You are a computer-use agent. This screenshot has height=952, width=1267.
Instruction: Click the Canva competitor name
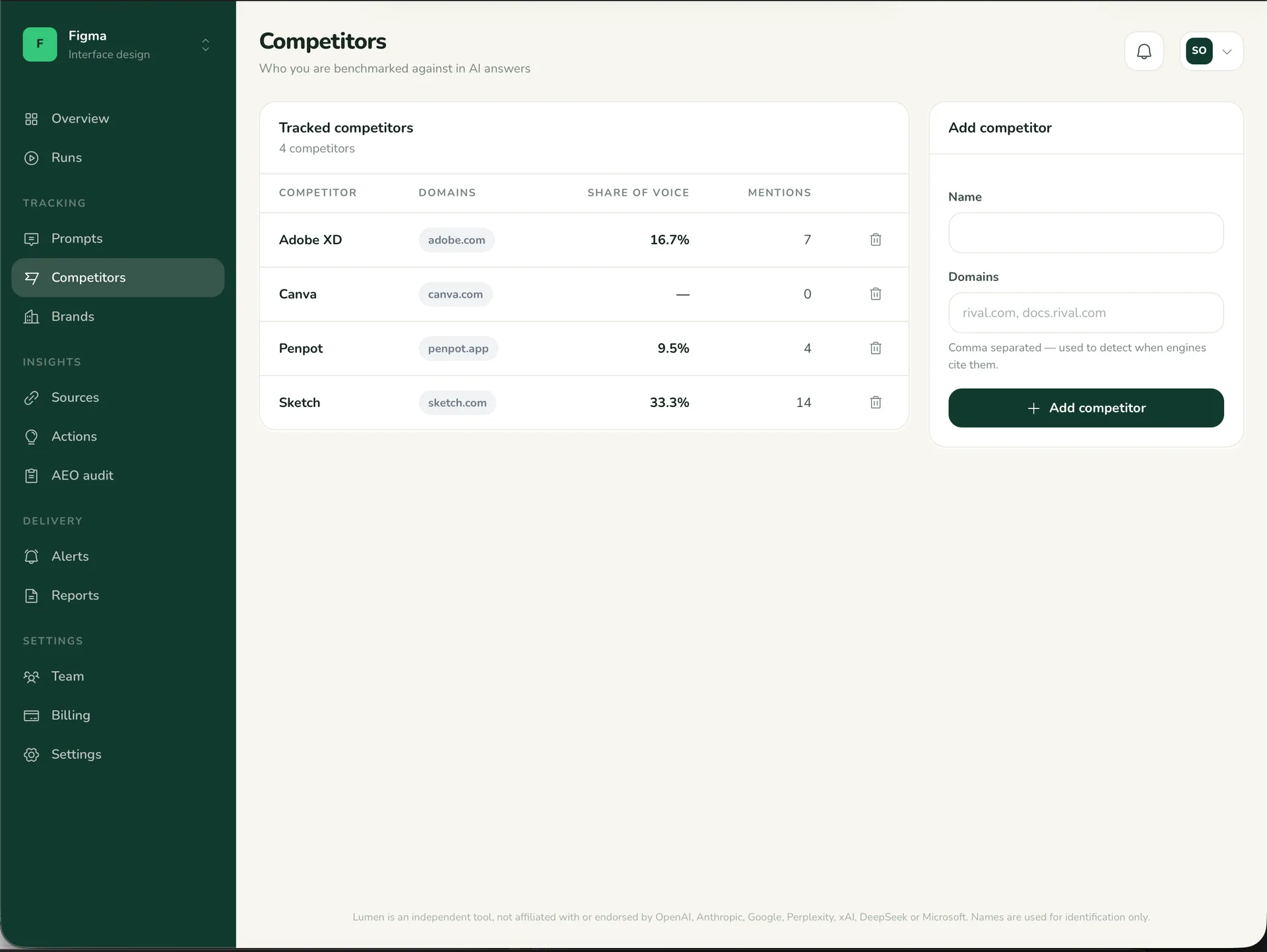(298, 294)
